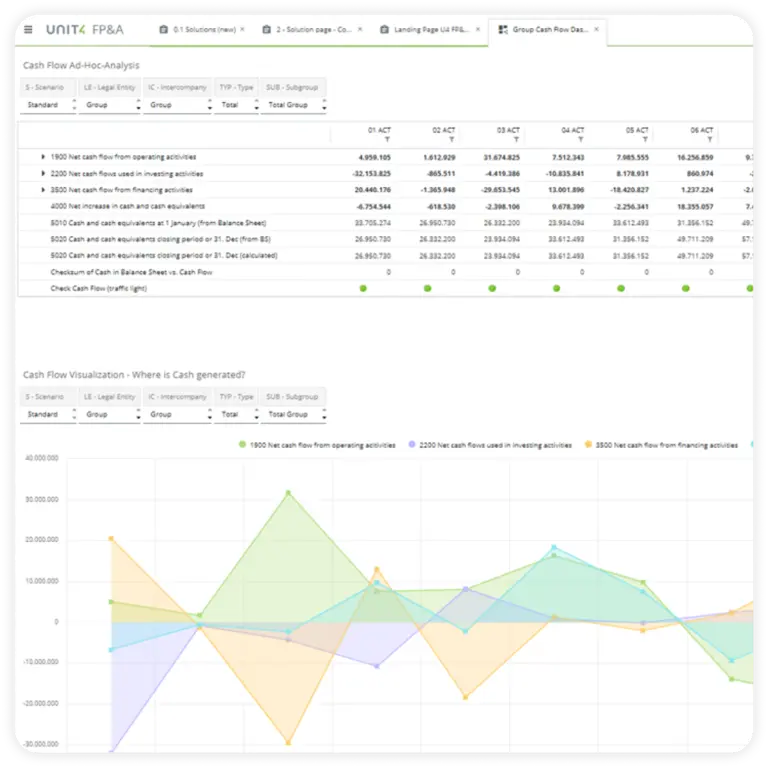The width and height of the screenshot is (768, 768).
Task: Click green traffic light in 06 ACT column
Action: tap(686, 288)
